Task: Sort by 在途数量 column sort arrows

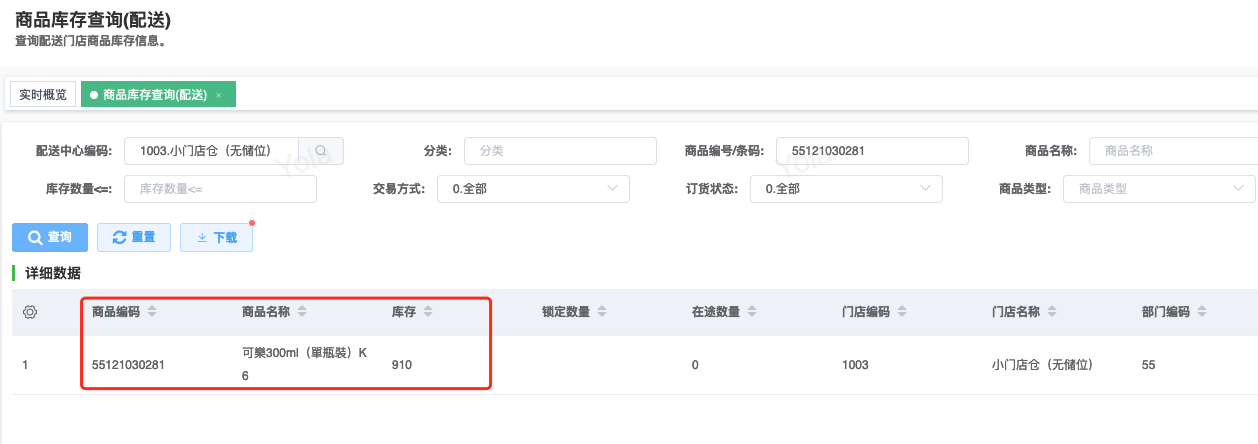Action: pos(751,312)
